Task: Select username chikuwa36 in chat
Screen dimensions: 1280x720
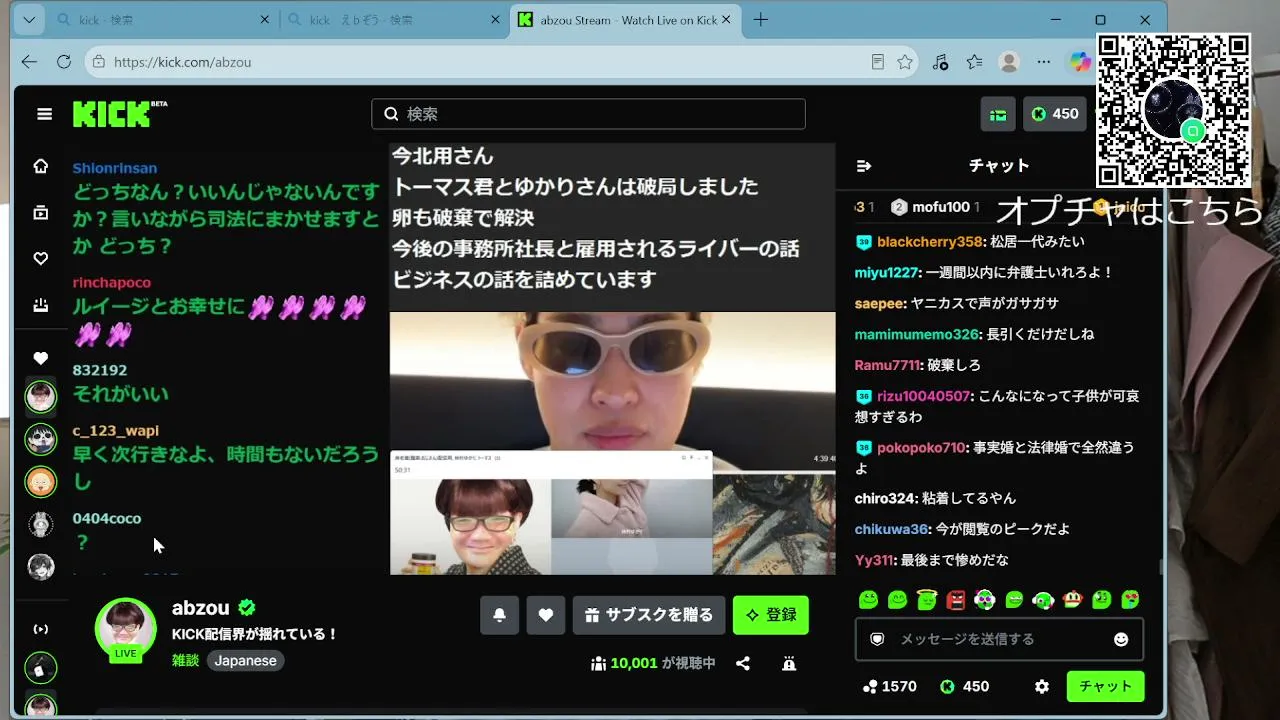Action: pyautogui.click(x=892, y=529)
